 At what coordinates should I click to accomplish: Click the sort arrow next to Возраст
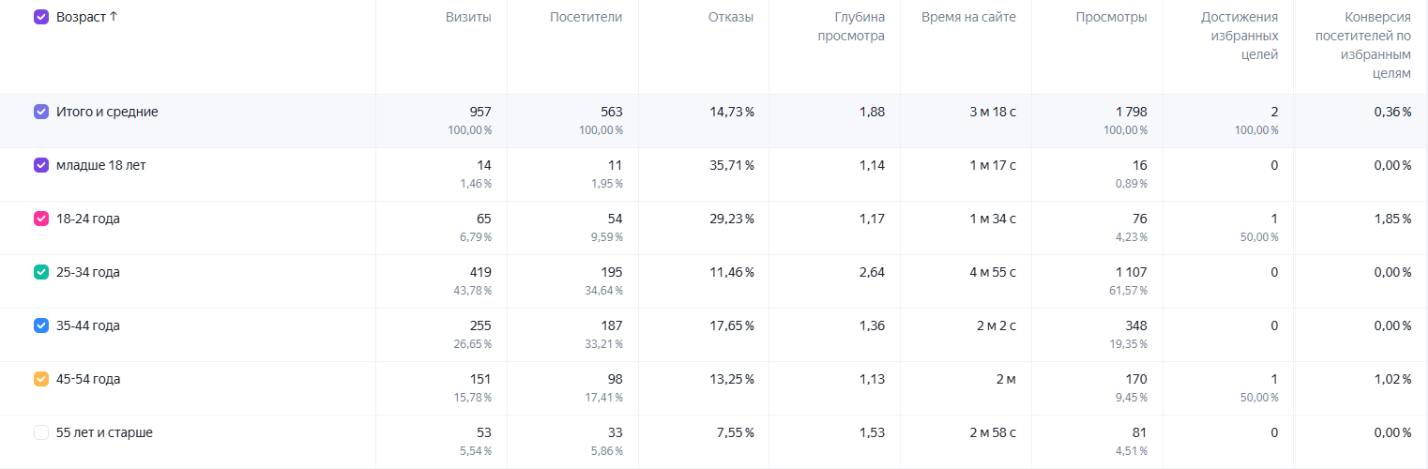pyautogui.click(x=113, y=17)
